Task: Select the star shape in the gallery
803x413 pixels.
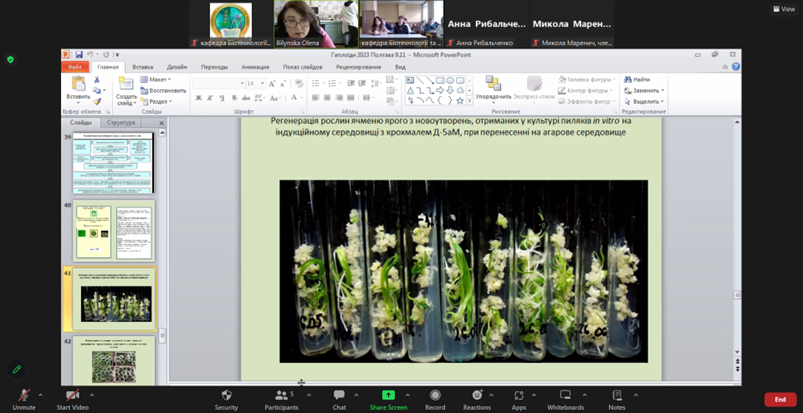Action: tap(459, 100)
